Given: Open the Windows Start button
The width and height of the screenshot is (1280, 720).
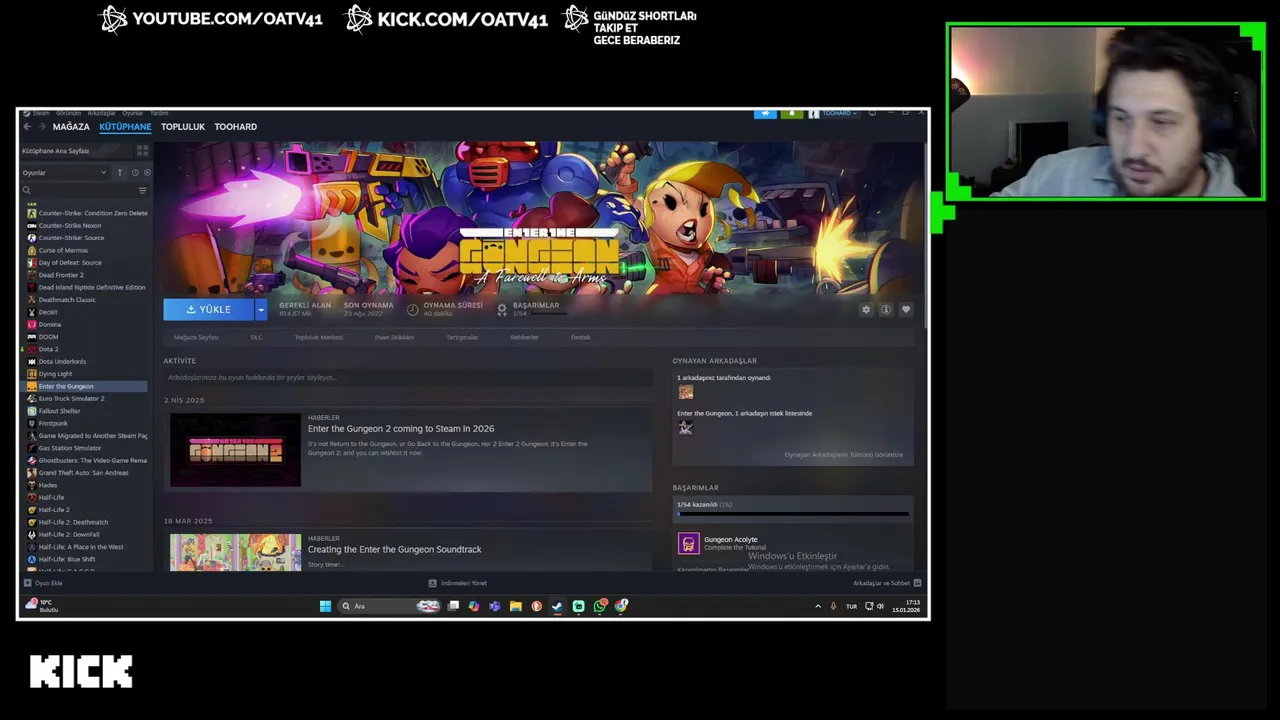Looking at the screenshot, I should click(x=325, y=606).
